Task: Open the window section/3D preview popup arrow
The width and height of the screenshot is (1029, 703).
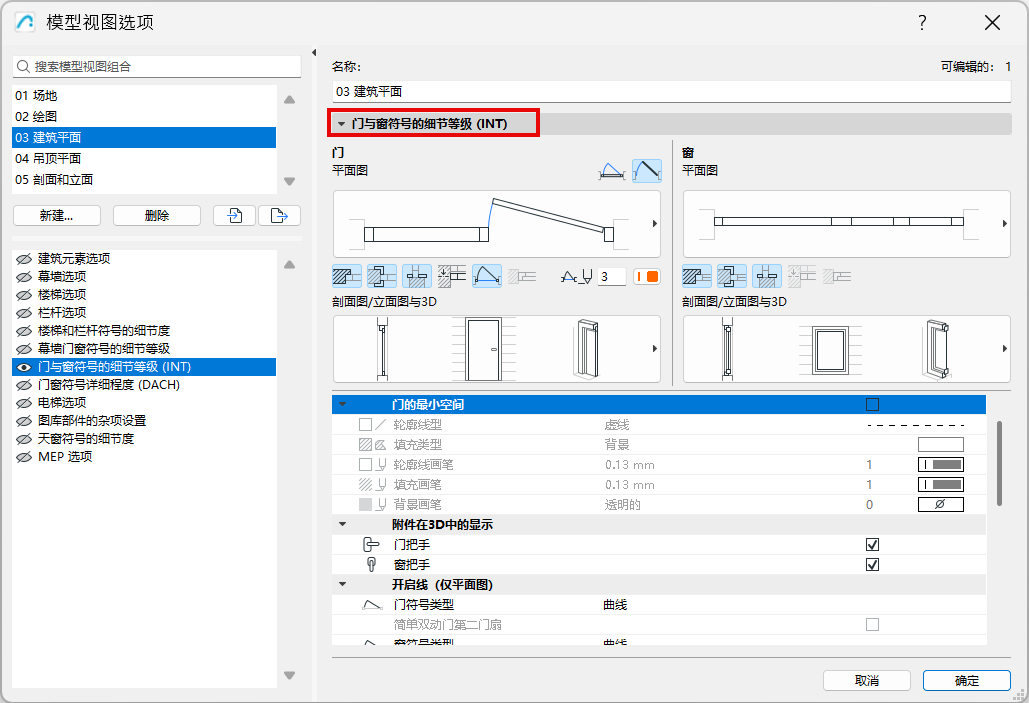Action: [x=1004, y=349]
